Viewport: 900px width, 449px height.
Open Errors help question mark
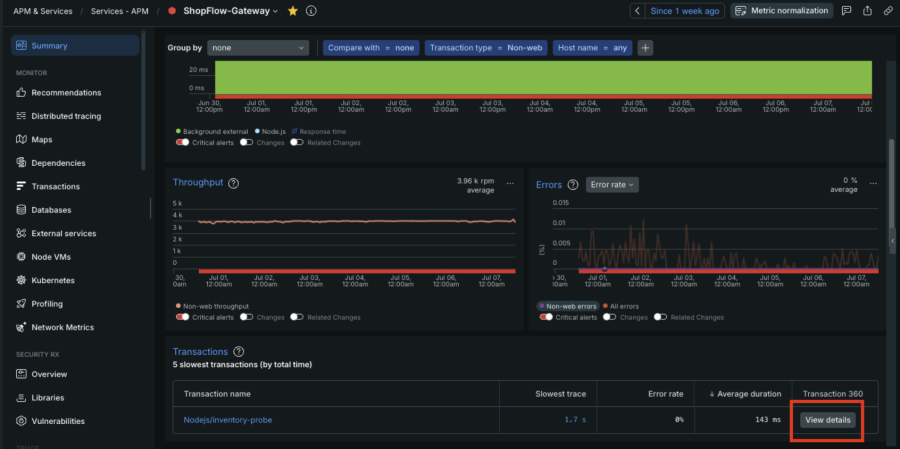(x=573, y=184)
